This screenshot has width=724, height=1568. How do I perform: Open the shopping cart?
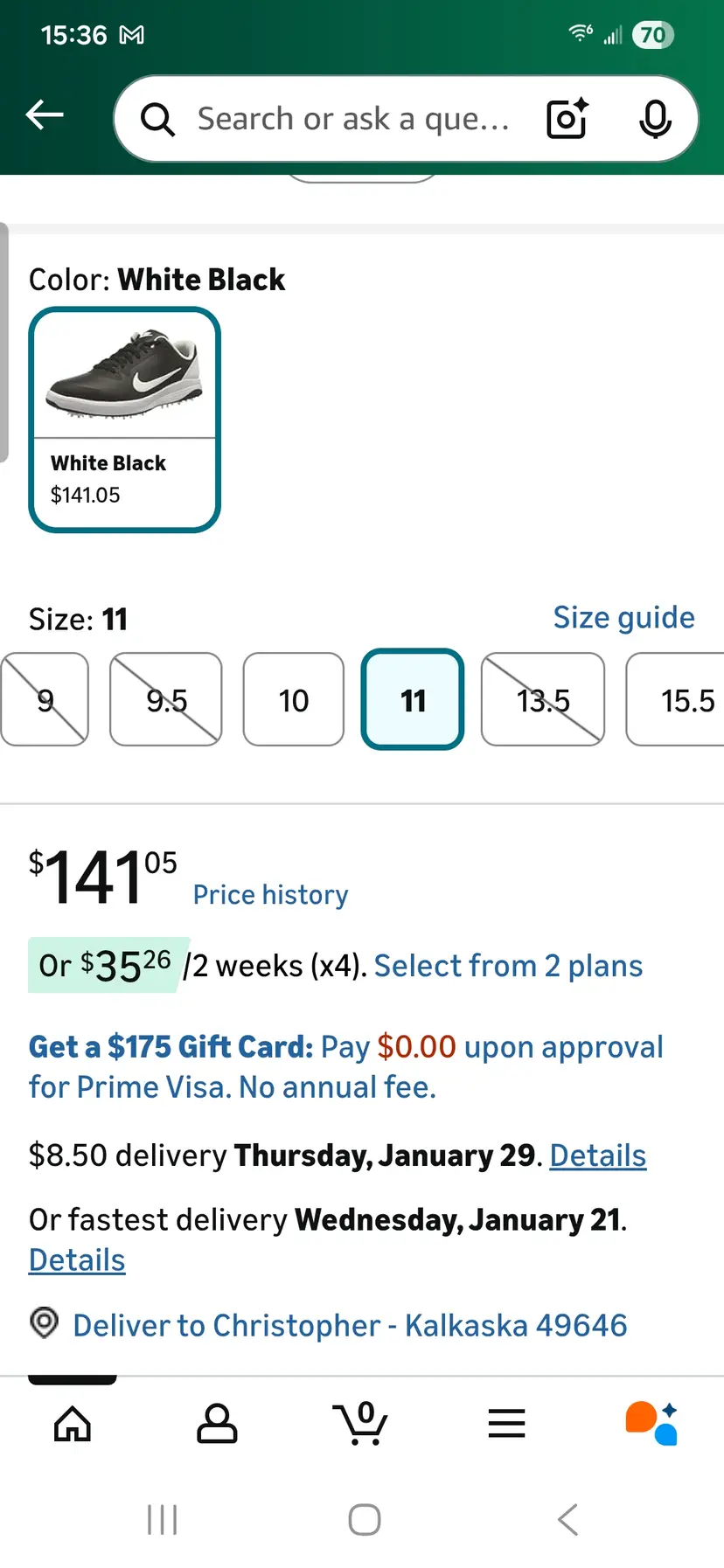tap(361, 1424)
